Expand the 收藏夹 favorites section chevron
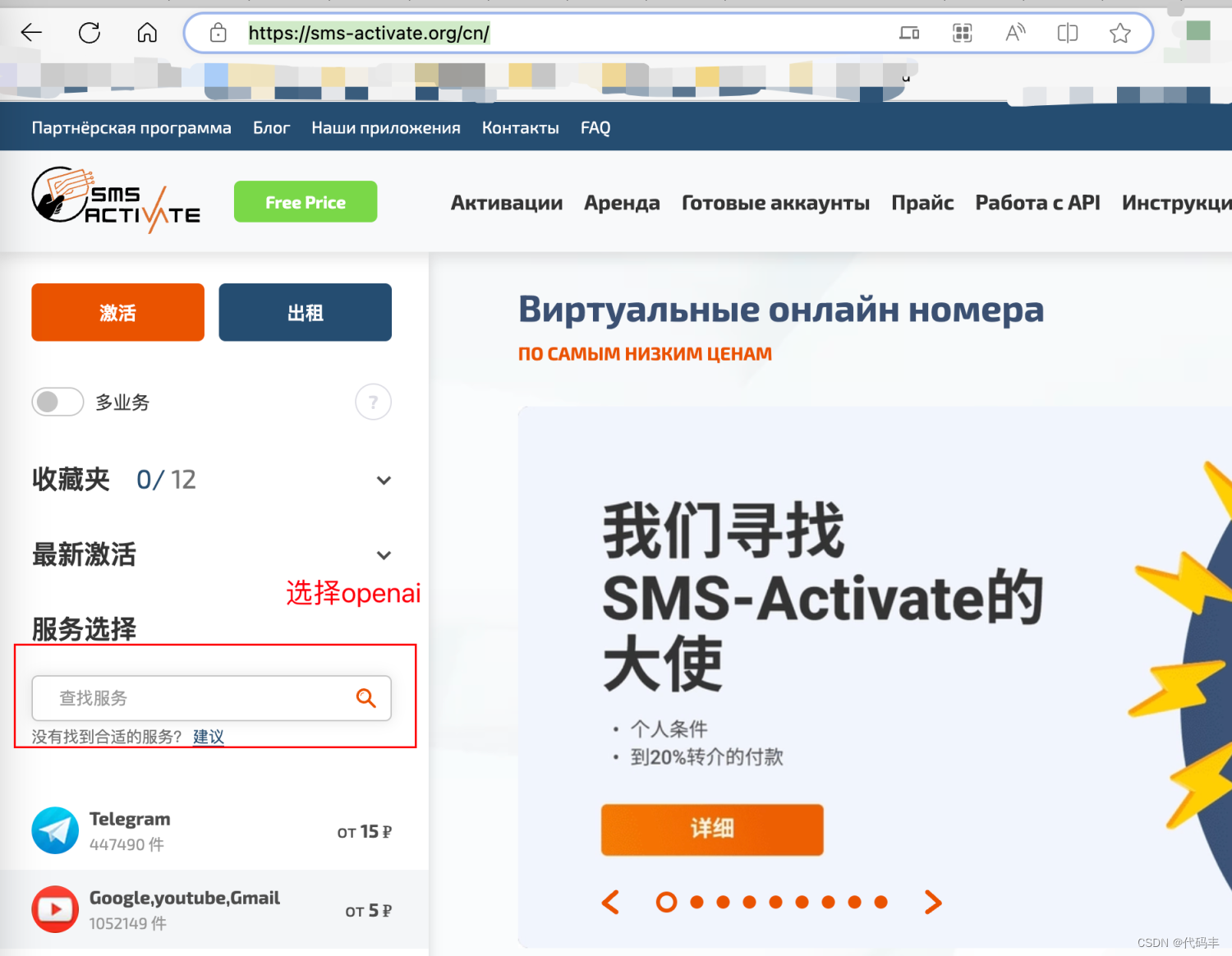Viewport: 1232px width, 956px height. click(x=384, y=480)
